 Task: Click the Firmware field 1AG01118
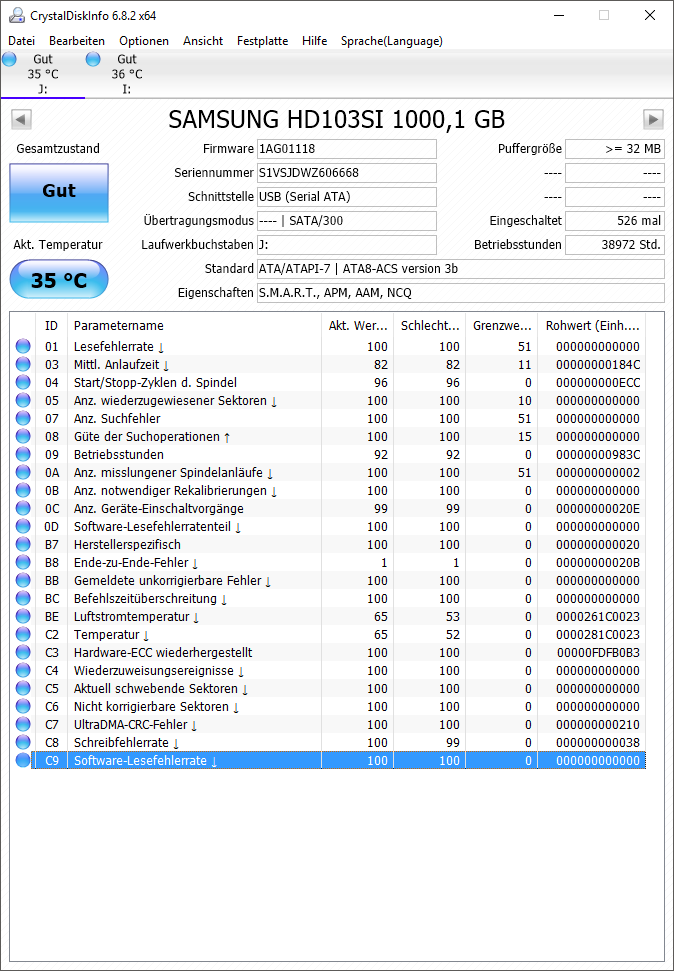click(x=346, y=149)
